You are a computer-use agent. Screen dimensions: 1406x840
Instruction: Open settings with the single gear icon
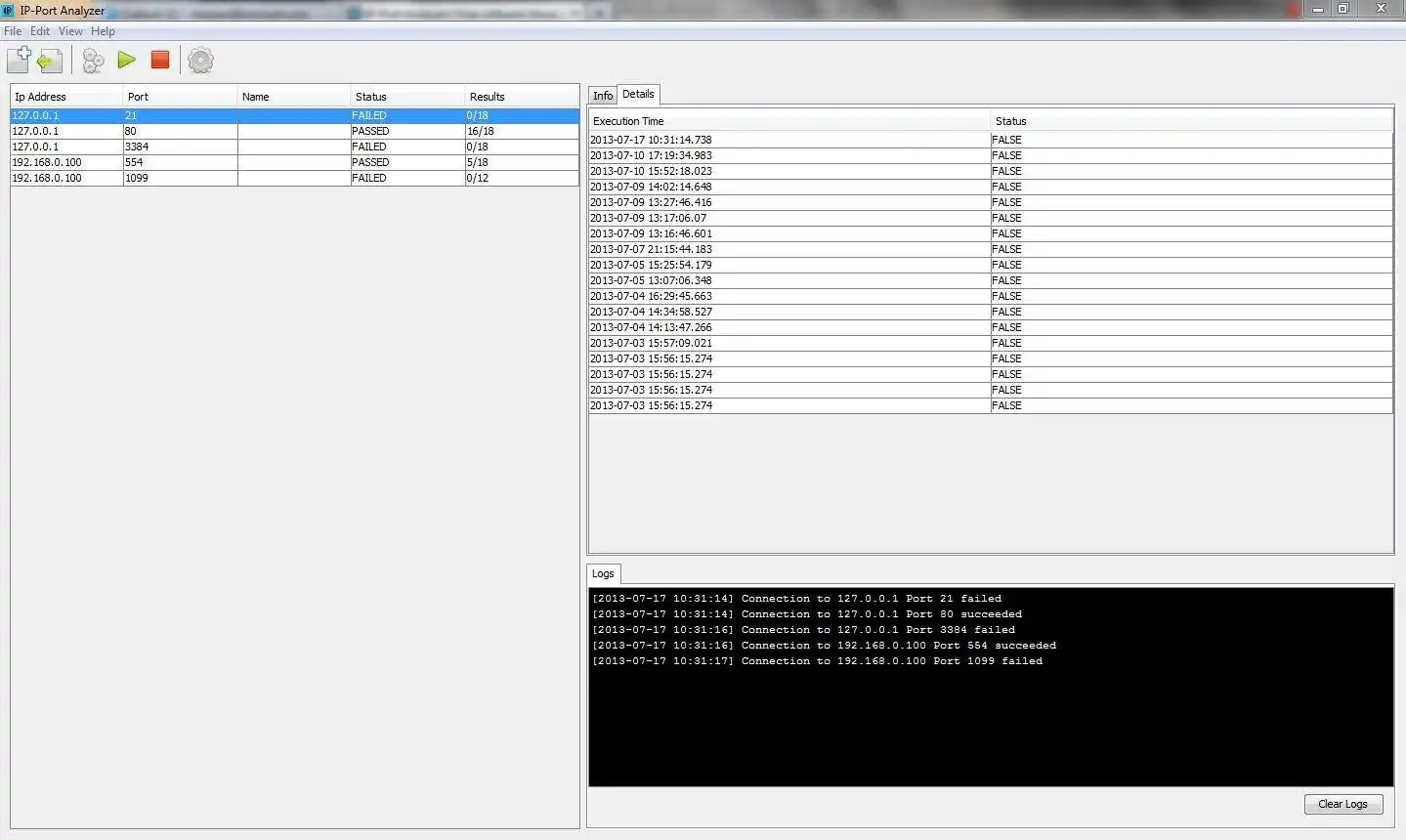[x=200, y=61]
